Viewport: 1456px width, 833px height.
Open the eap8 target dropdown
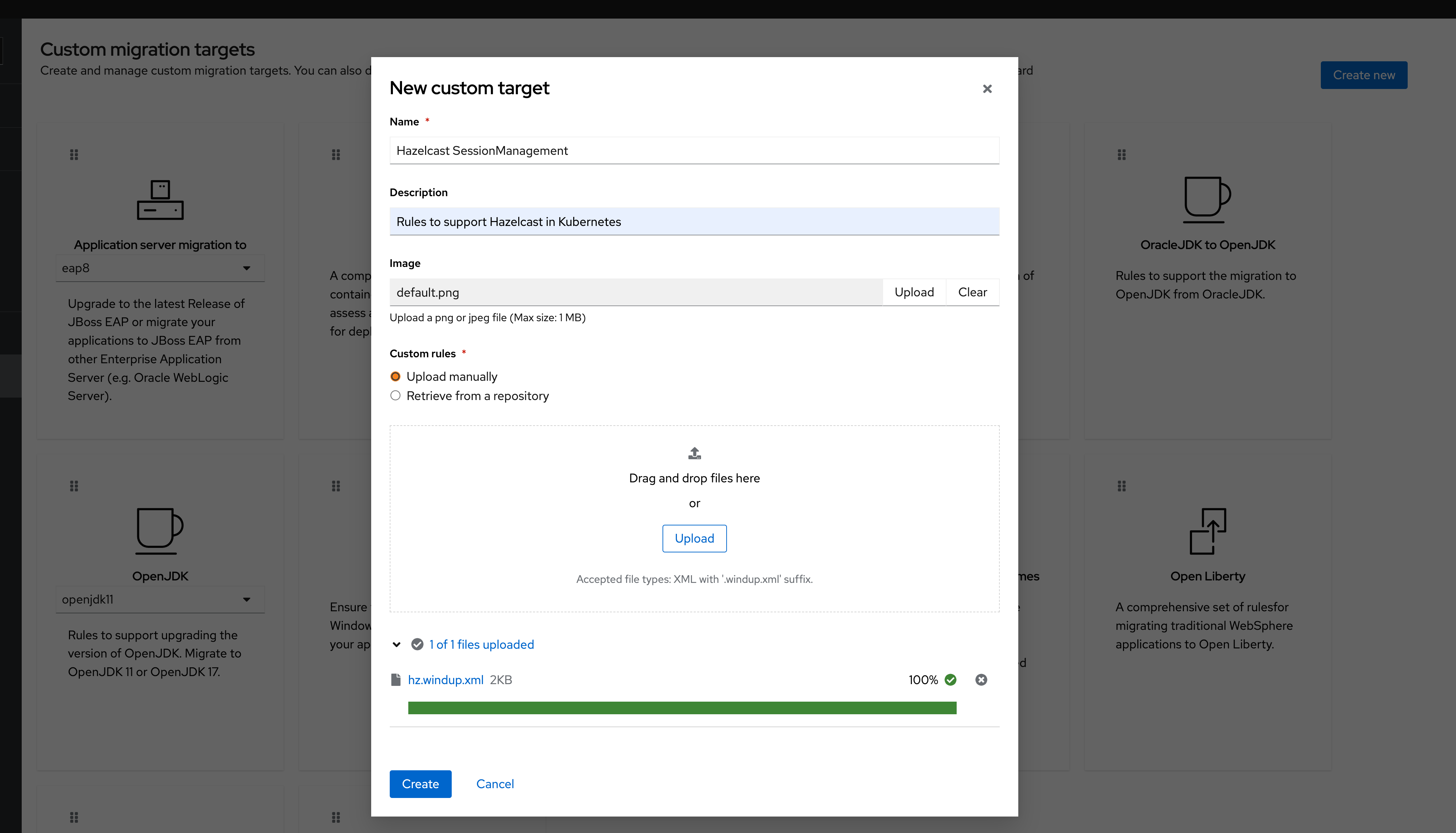(160, 268)
